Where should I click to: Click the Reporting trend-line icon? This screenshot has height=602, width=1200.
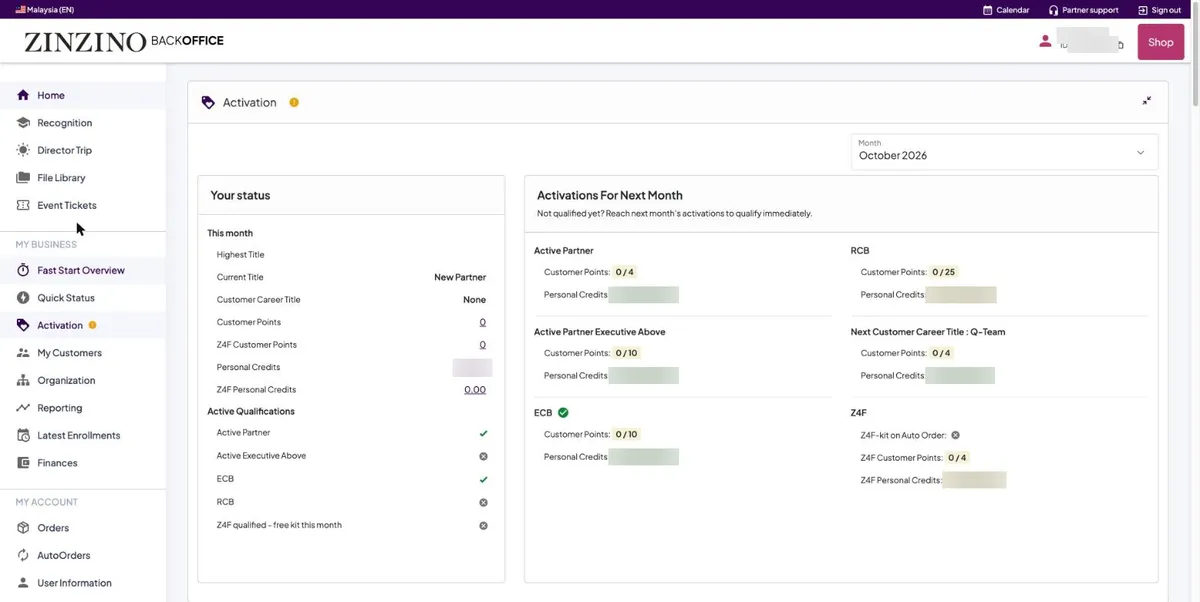coord(23,408)
